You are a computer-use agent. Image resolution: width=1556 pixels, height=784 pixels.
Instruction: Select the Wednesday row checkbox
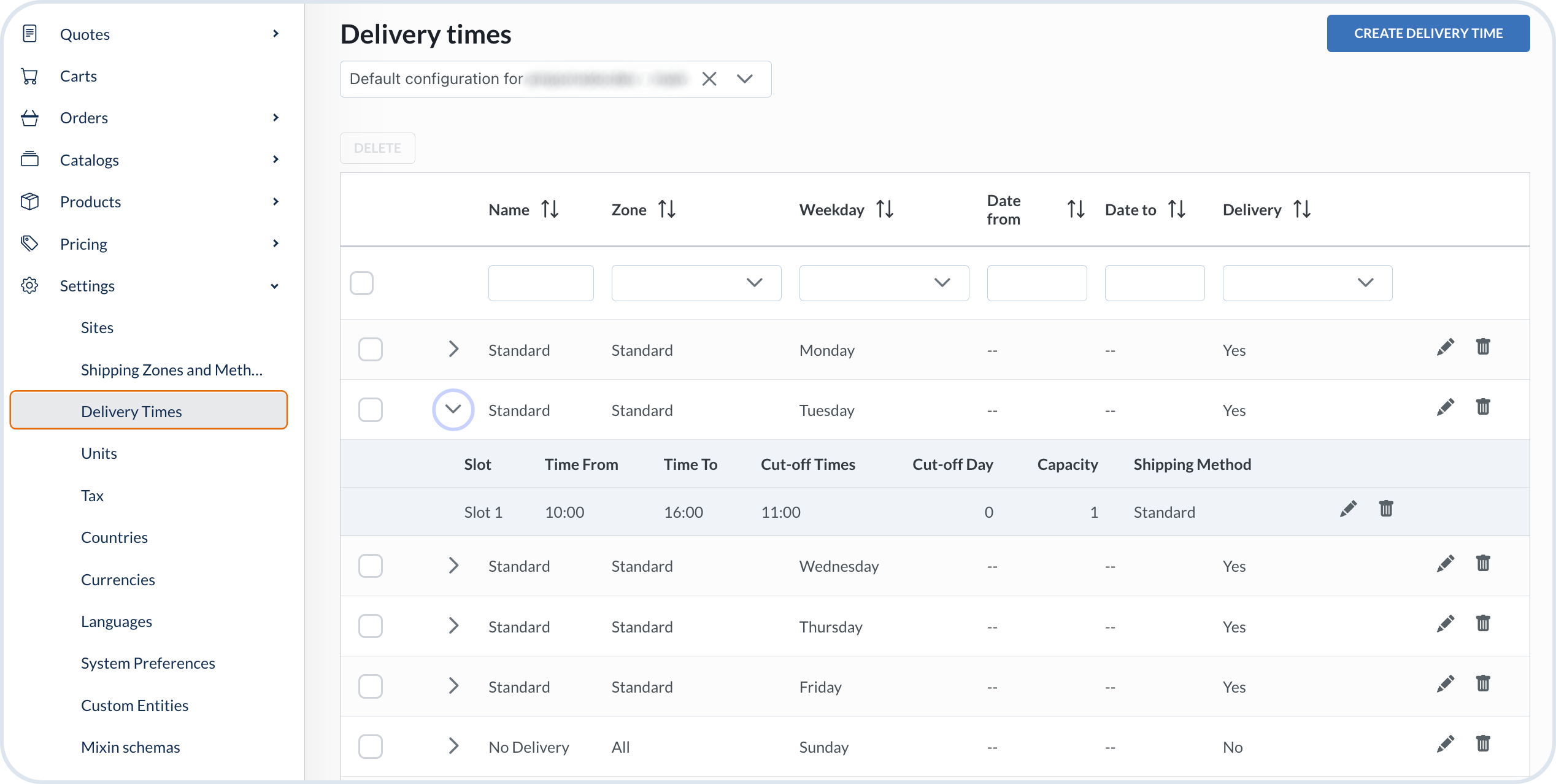click(371, 566)
